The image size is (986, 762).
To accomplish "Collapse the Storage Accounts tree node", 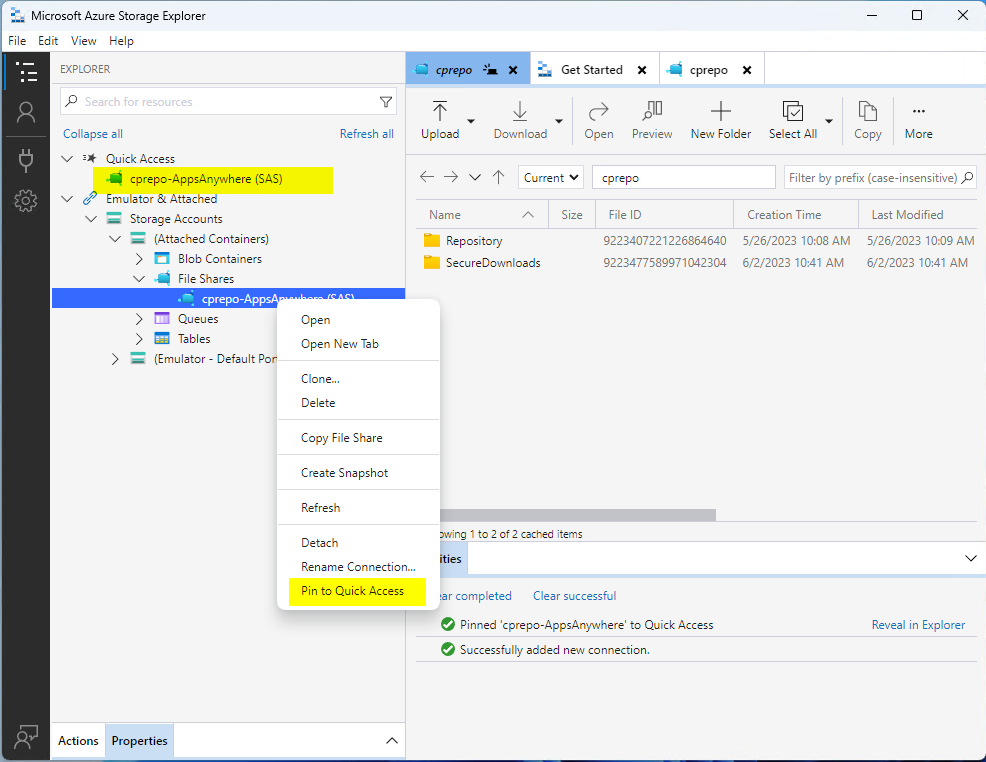I will [92, 219].
